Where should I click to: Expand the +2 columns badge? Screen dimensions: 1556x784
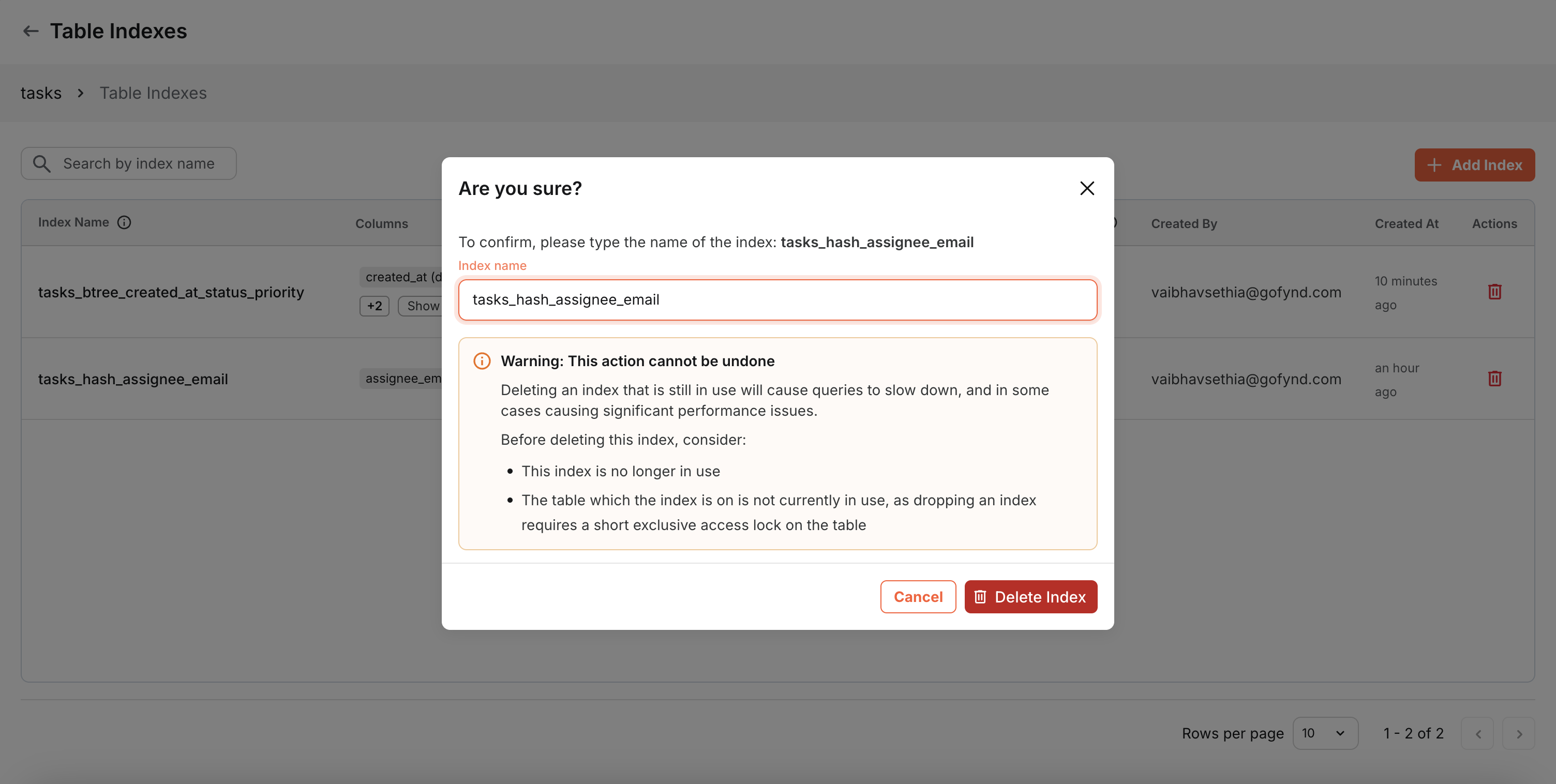click(x=375, y=306)
